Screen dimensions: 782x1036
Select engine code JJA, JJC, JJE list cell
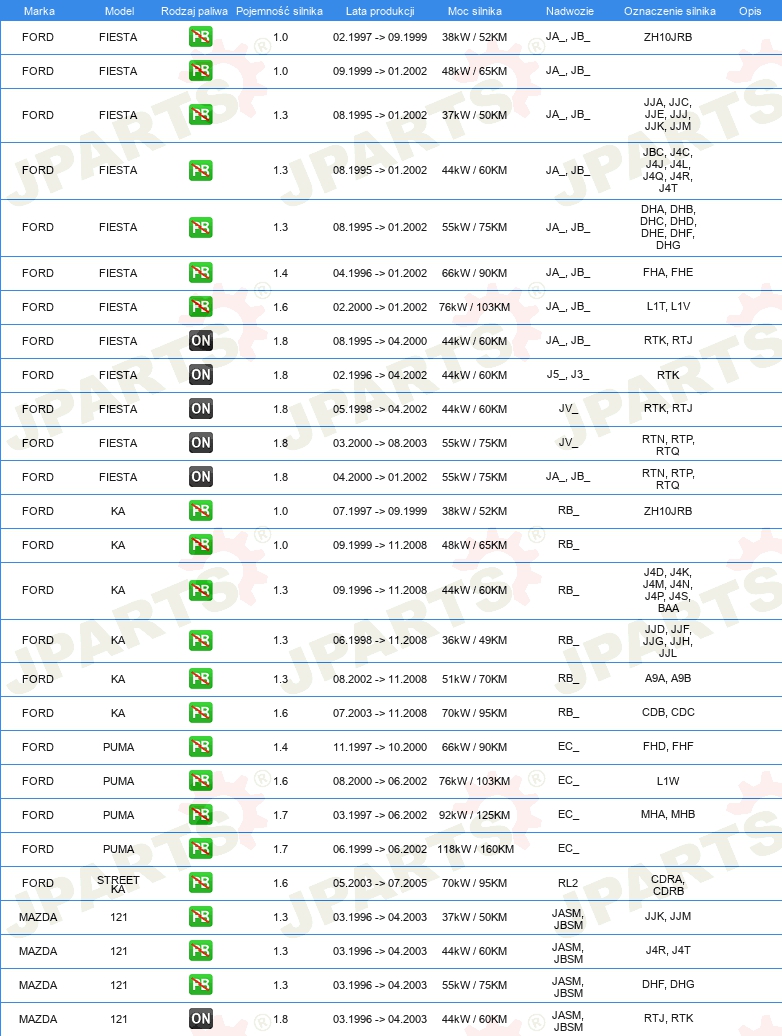pos(668,114)
